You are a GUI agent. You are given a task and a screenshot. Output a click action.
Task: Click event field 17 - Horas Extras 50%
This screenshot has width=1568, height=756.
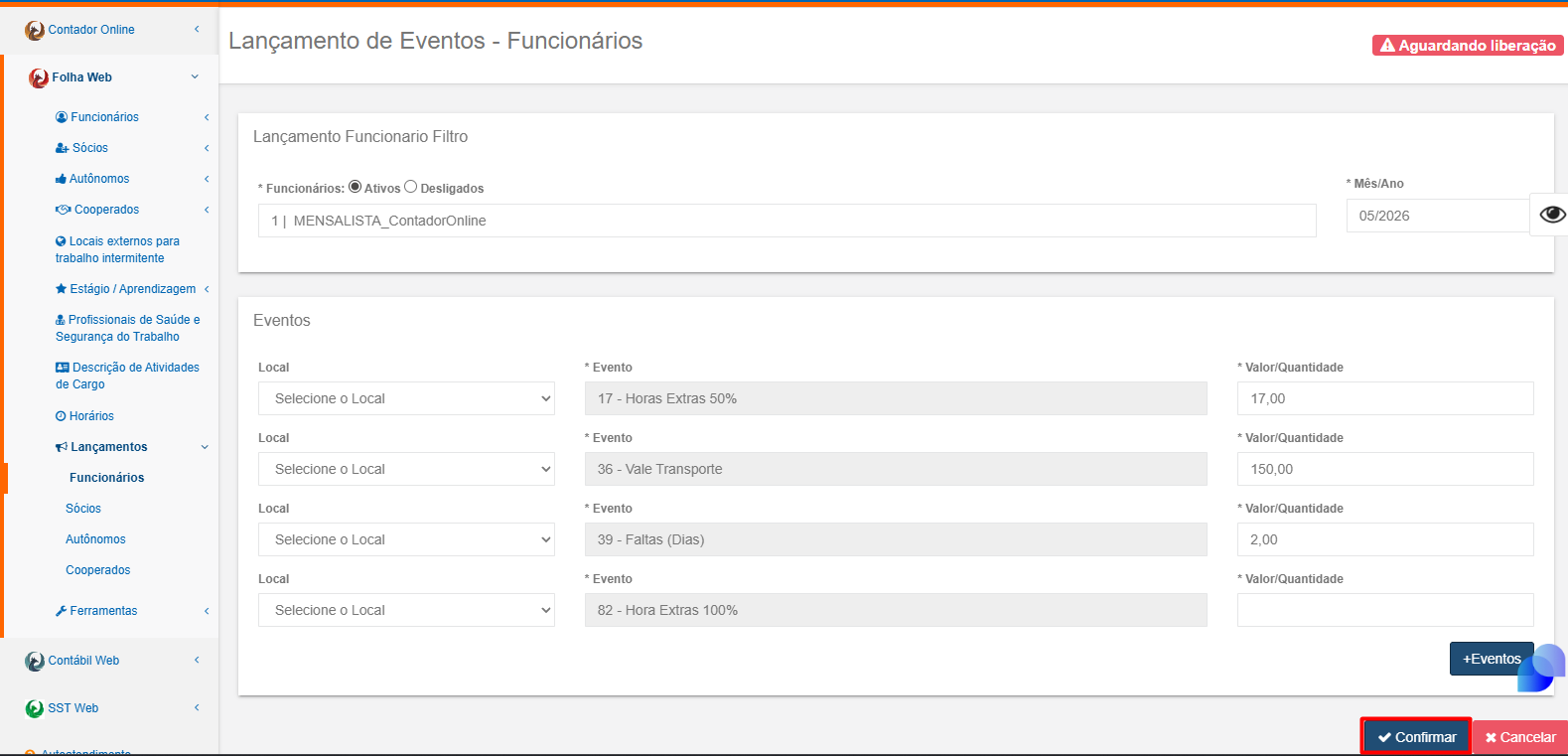[x=896, y=398]
